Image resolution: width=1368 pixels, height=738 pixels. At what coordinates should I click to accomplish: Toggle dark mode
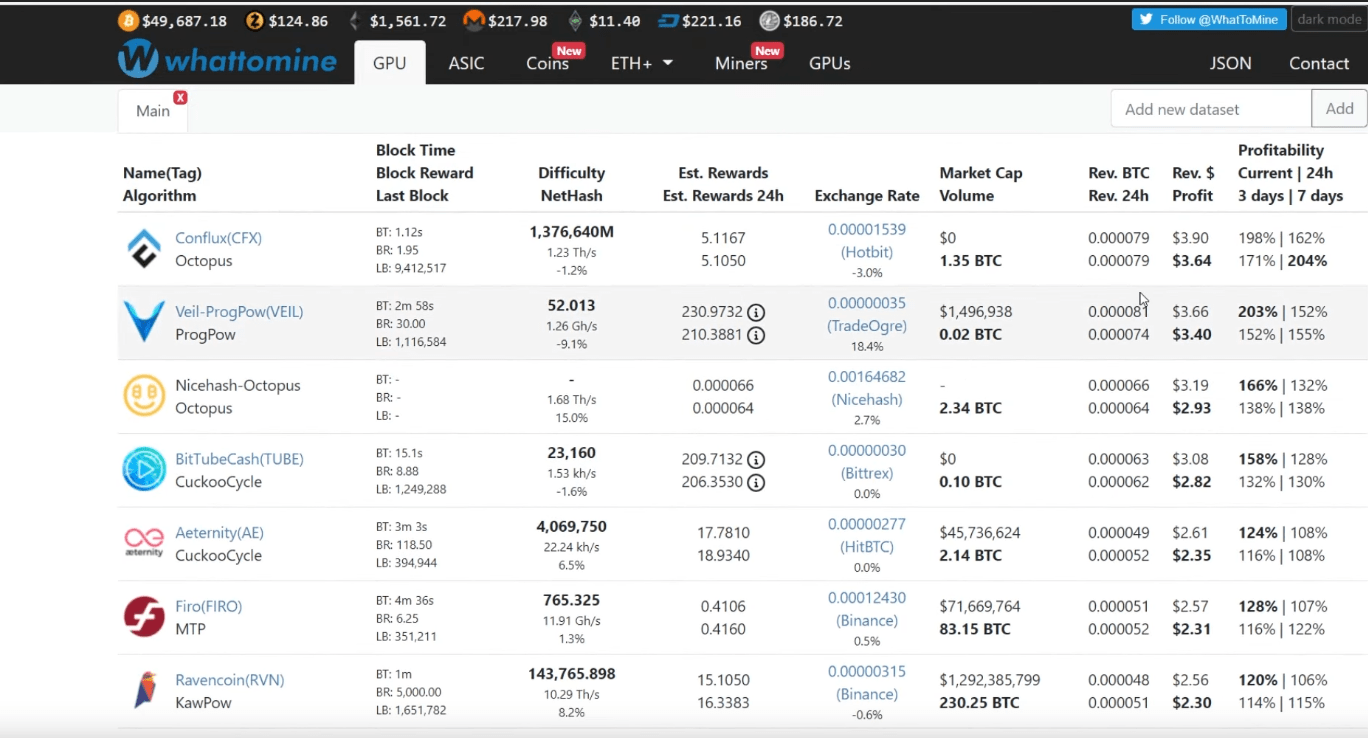[x=1329, y=19]
